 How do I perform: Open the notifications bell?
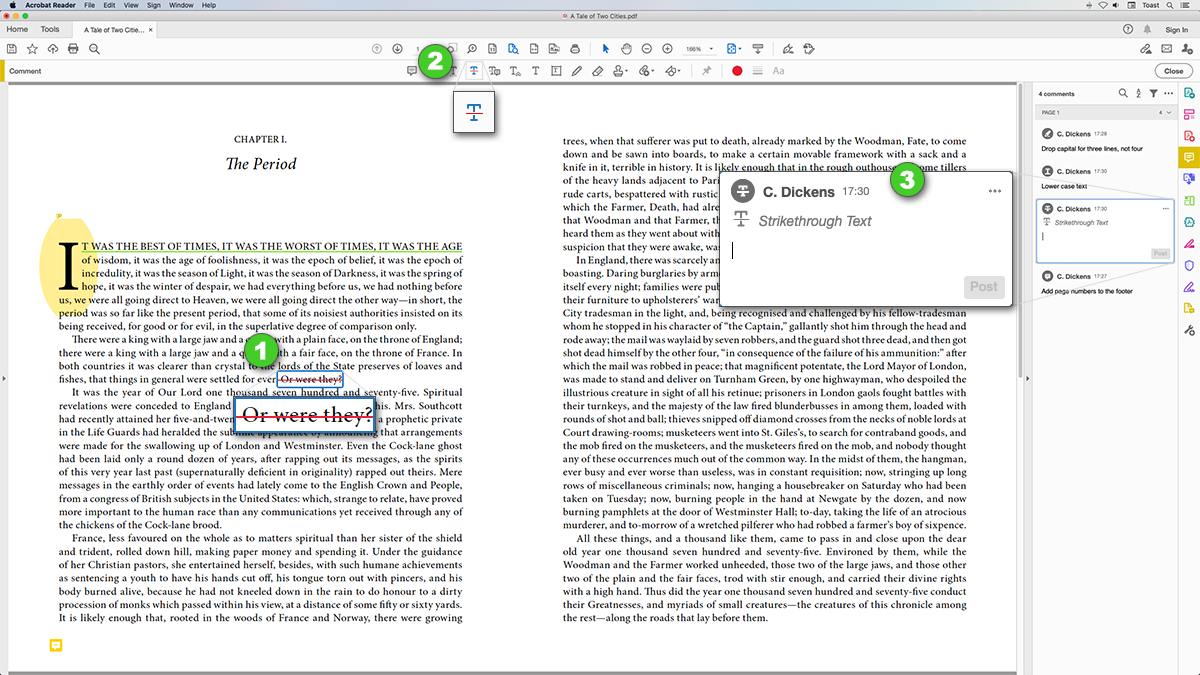(x=1148, y=30)
